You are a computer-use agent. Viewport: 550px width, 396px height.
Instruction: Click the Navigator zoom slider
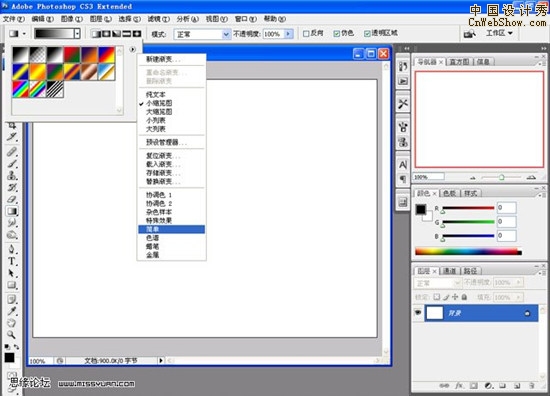(x=502, y=177)
